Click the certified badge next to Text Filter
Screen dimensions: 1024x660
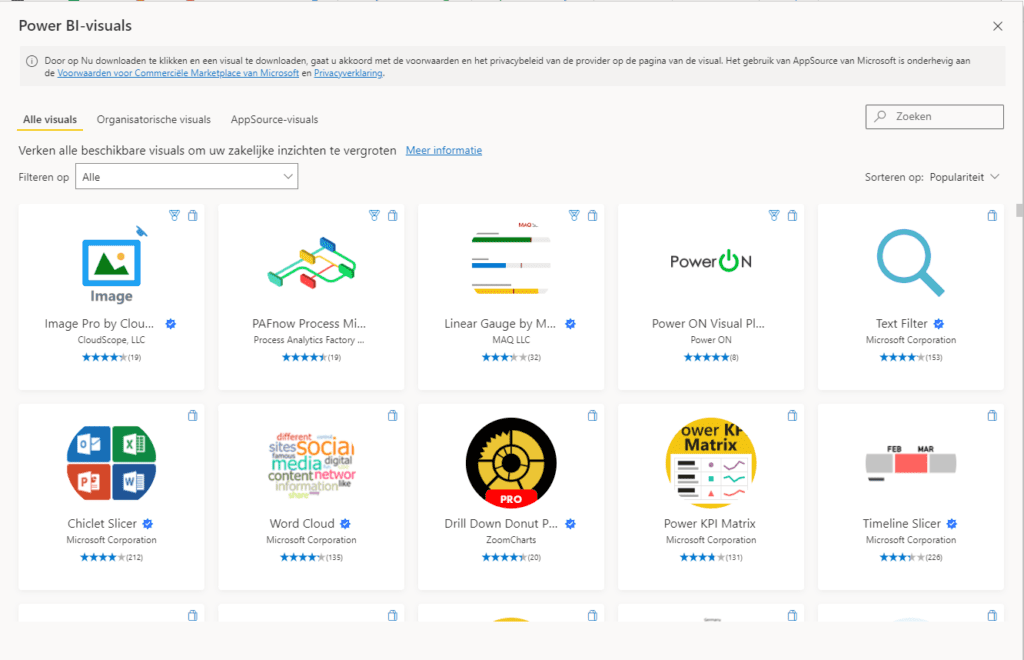938,324
